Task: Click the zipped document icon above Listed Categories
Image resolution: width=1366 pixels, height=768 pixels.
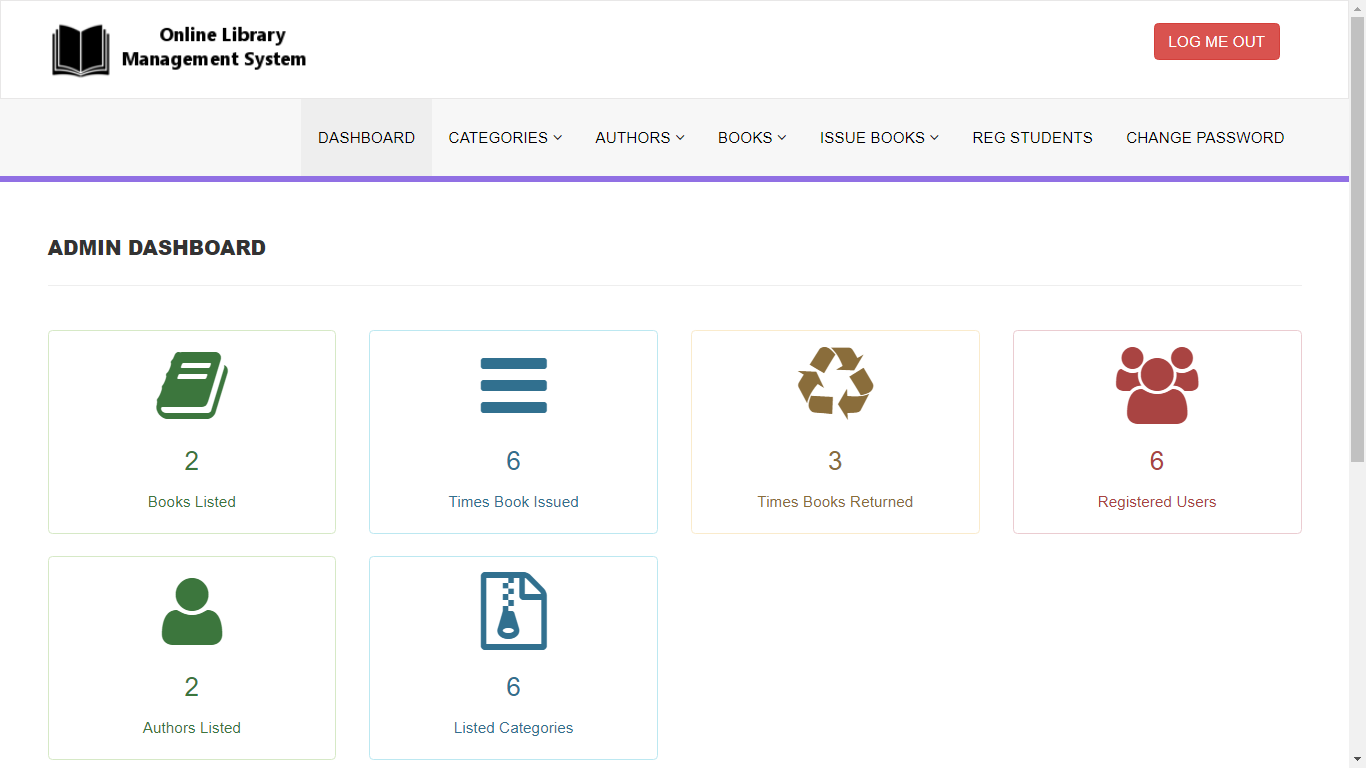Action: coord(513,610)
